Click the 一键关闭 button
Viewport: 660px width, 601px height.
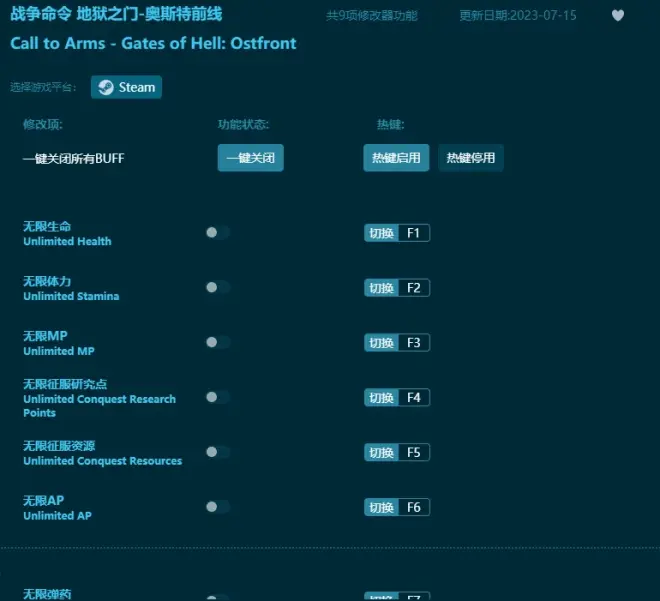(250, 158)
